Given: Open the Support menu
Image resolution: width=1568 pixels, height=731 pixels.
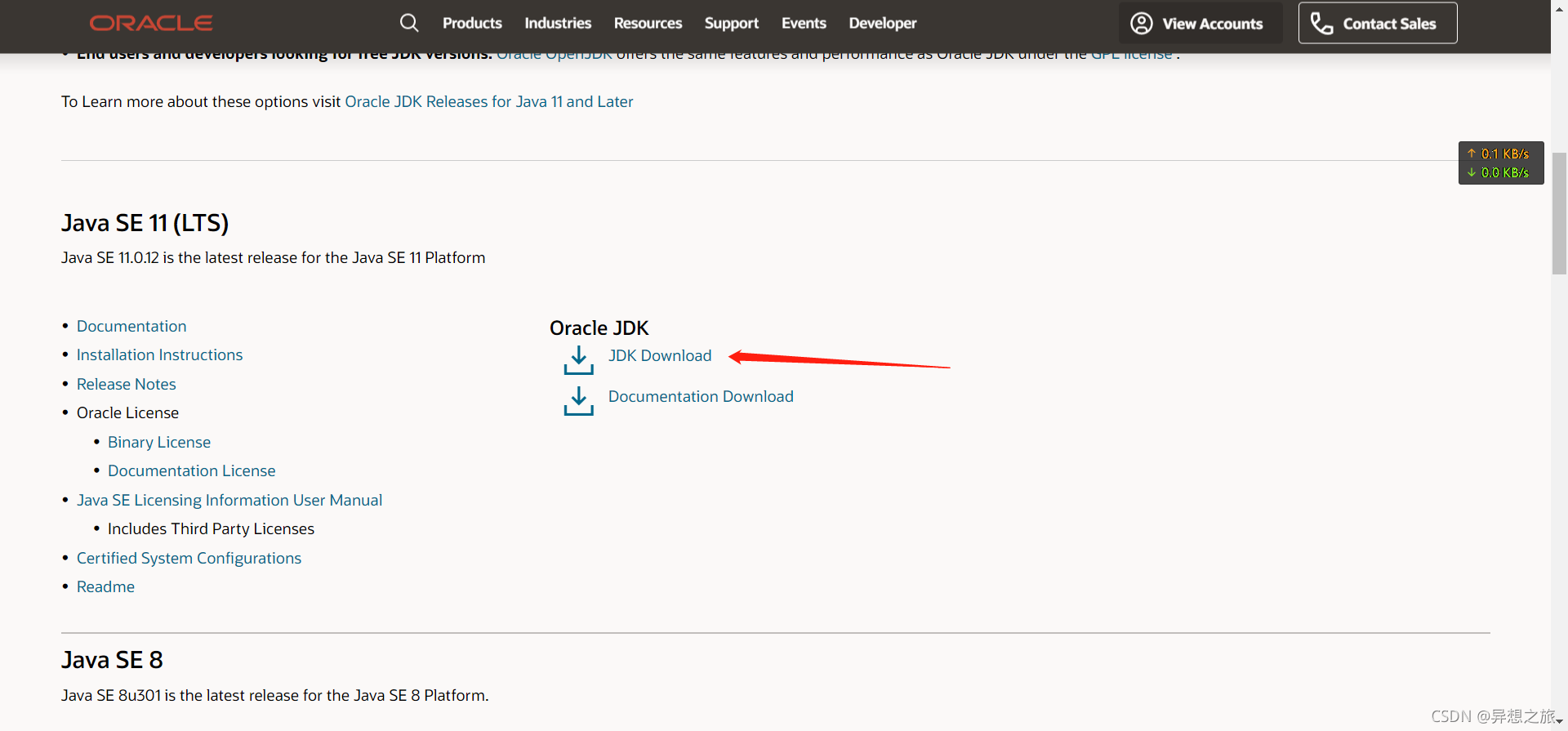Looking at the screenshot, I should click(732, 23).
